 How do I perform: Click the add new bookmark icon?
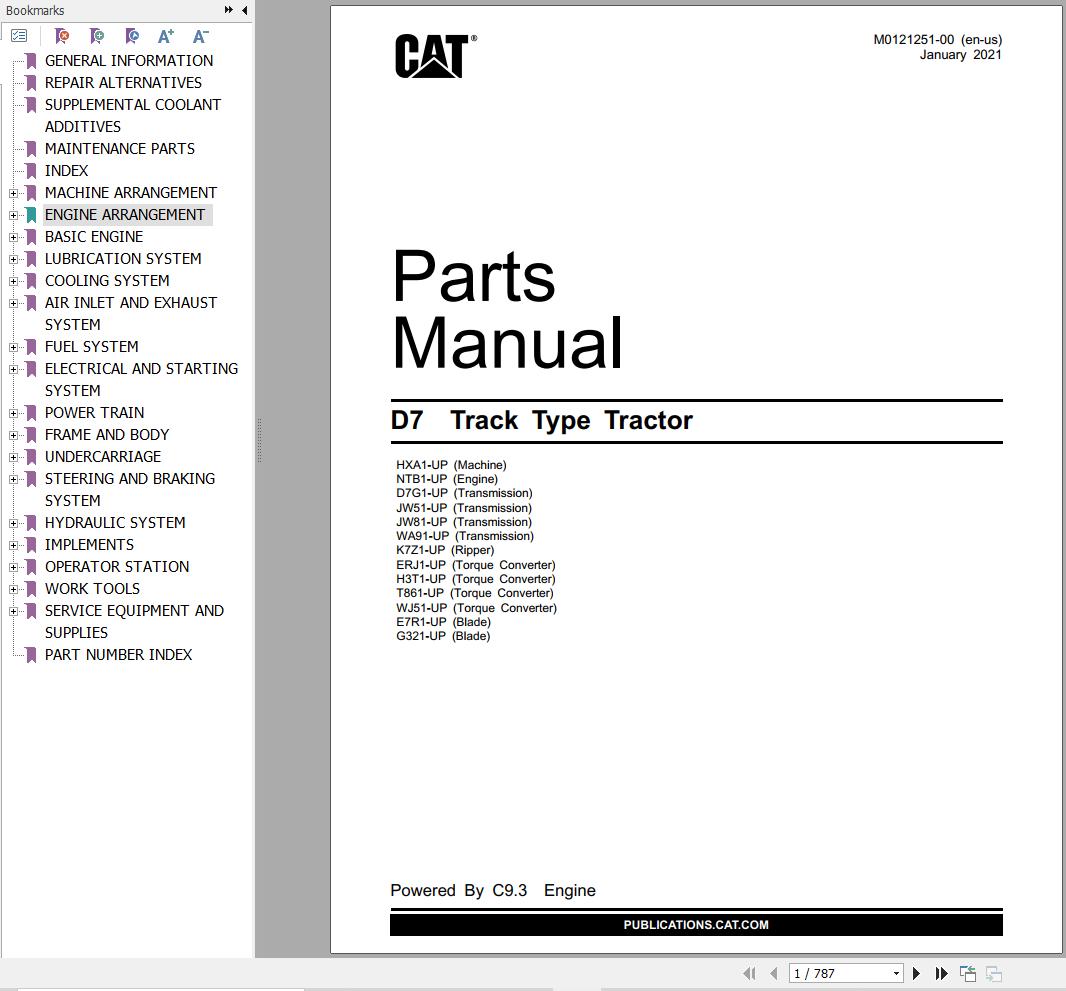(x=97, y=35)
